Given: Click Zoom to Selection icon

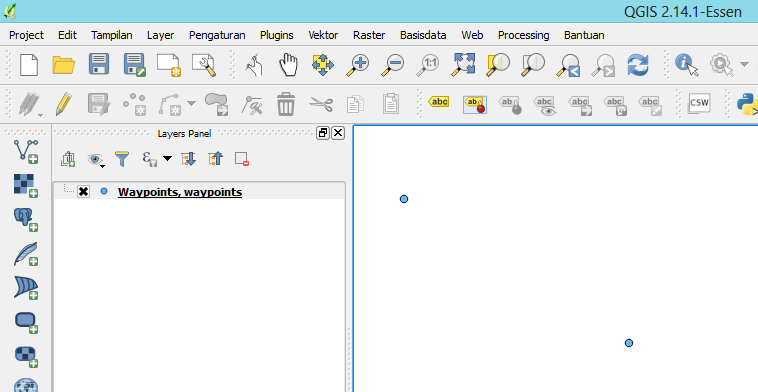Looking at the screenshot, I should tap(498, 65).
